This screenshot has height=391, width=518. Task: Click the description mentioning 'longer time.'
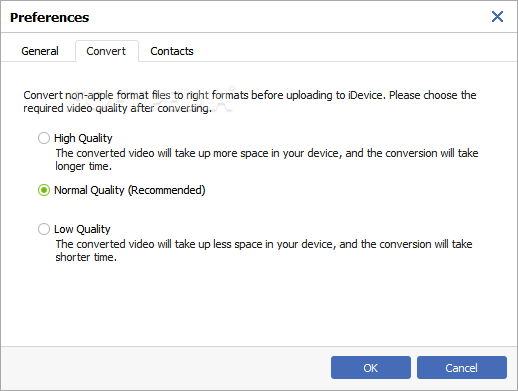coord(267,159)
